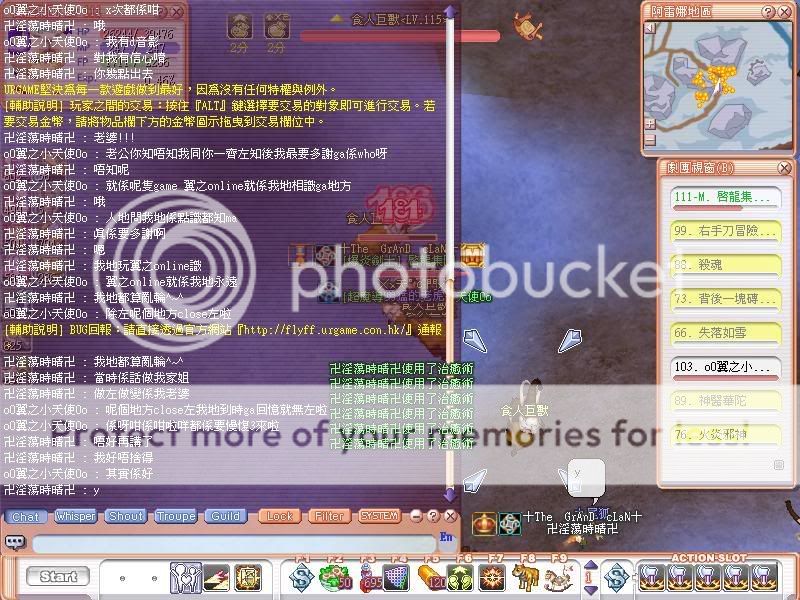
Task: Click the first Action Slot skill icon
Action: click(x=653, y=577)
